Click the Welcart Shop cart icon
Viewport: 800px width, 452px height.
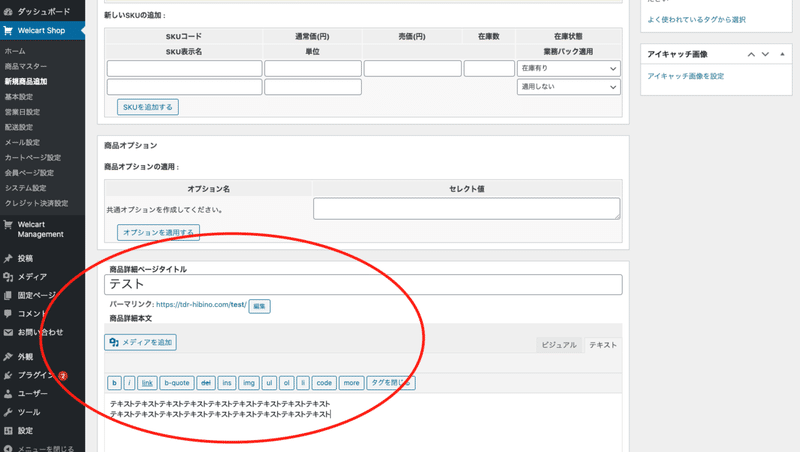[8, 31]
